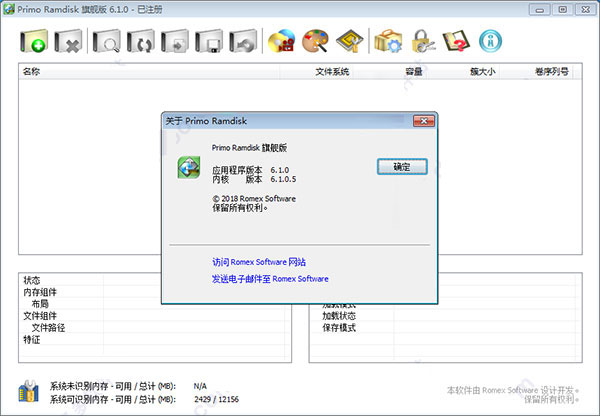600x416 pixels.
Task: Open the 访问 Romex Software 网站 link
Action: coord(259,262)
